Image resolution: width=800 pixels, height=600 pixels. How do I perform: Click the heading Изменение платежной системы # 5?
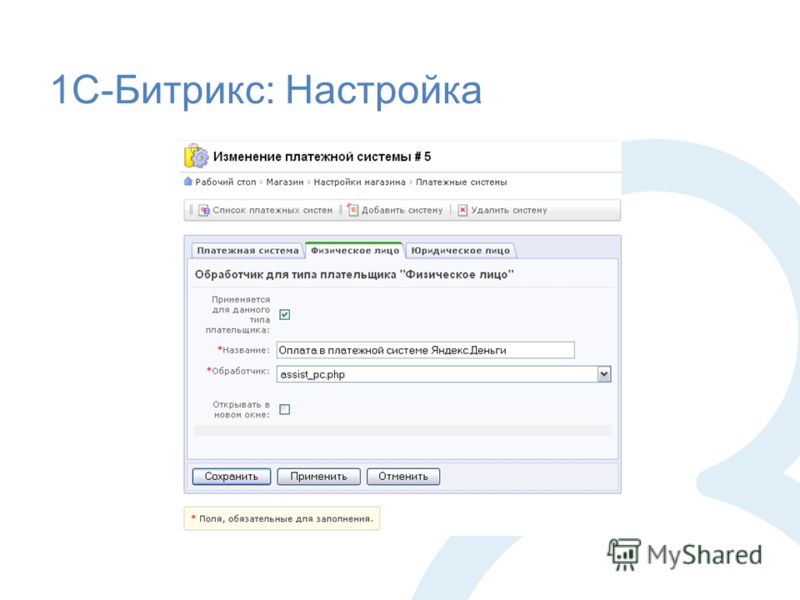pyautogui.click(x=322, y=157)
